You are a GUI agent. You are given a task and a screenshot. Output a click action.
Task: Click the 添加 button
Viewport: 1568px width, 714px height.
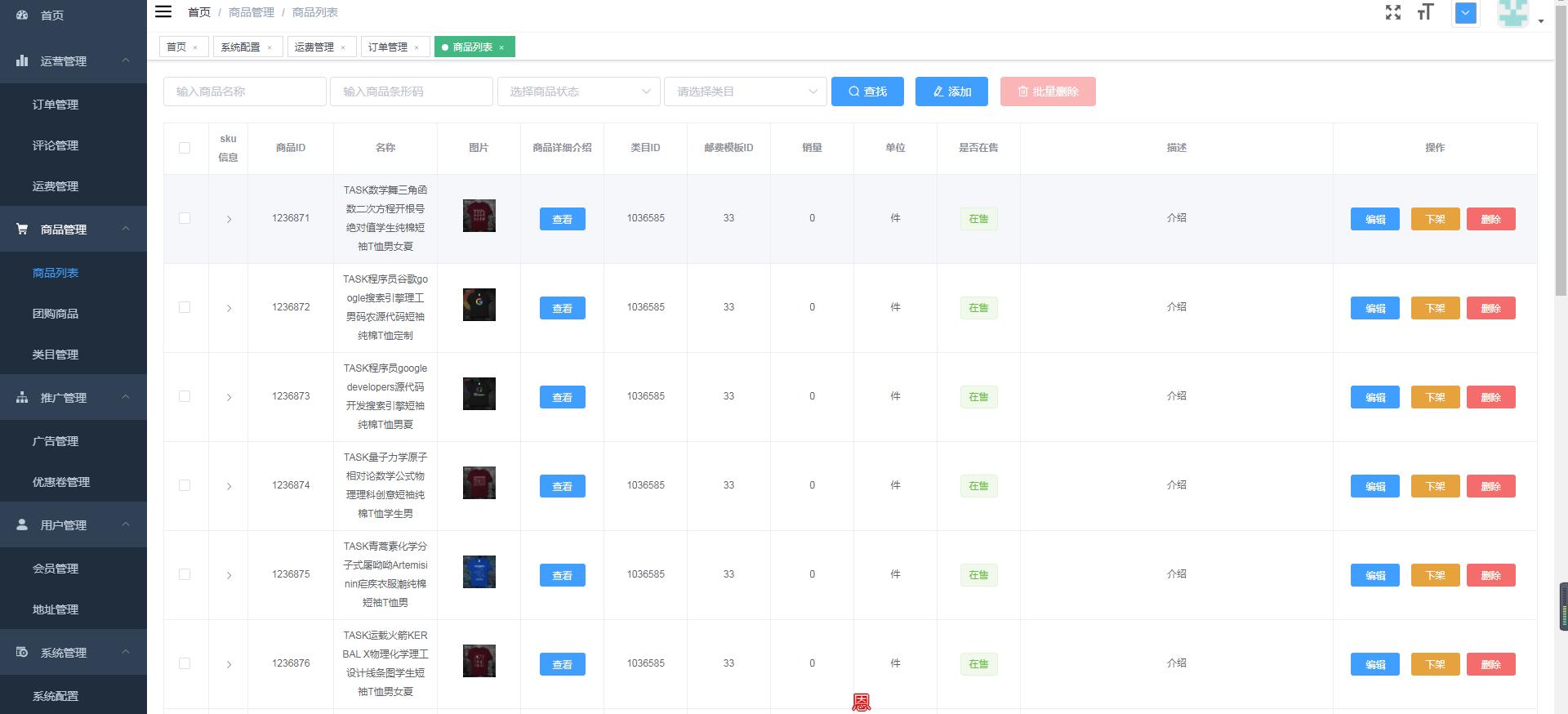click(x=951, y=91)
